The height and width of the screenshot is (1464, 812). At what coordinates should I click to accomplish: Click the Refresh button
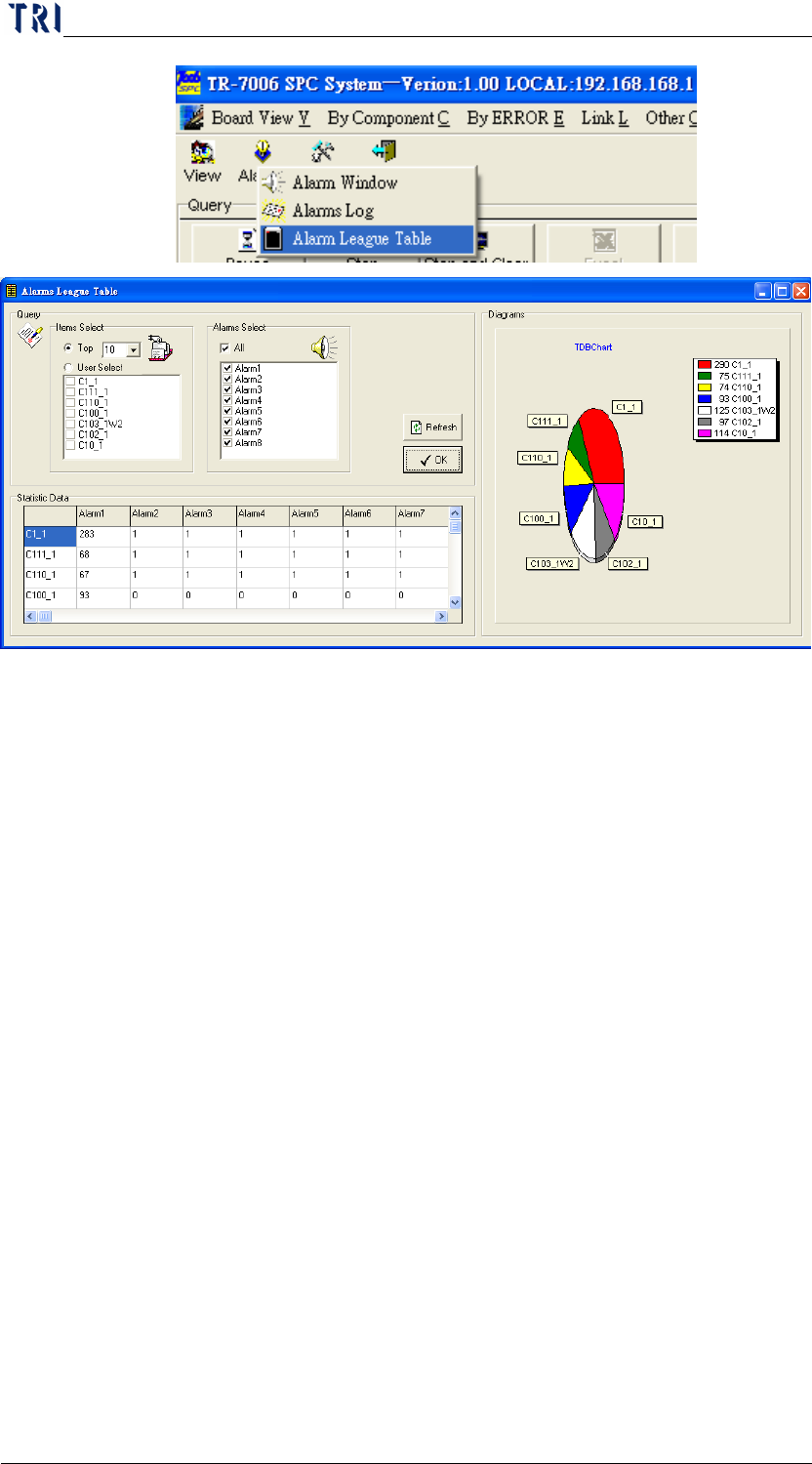tap(432, 427)
